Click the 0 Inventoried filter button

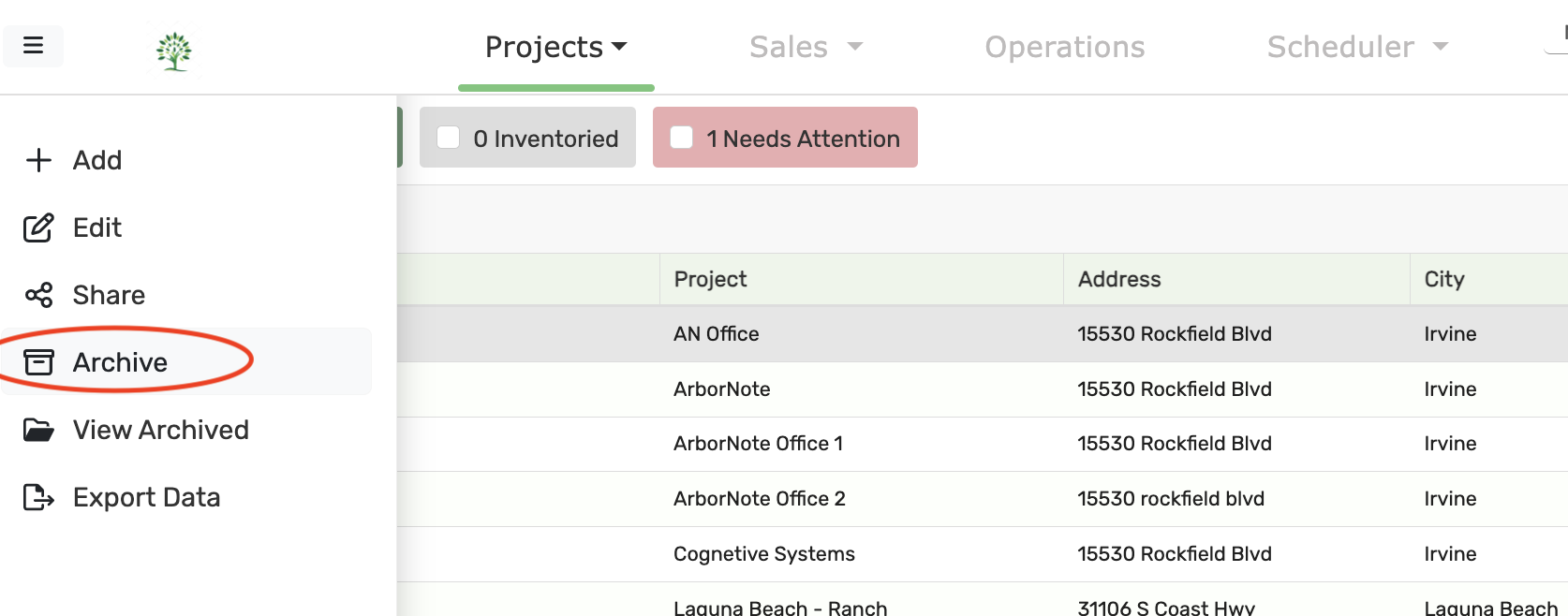527,138
